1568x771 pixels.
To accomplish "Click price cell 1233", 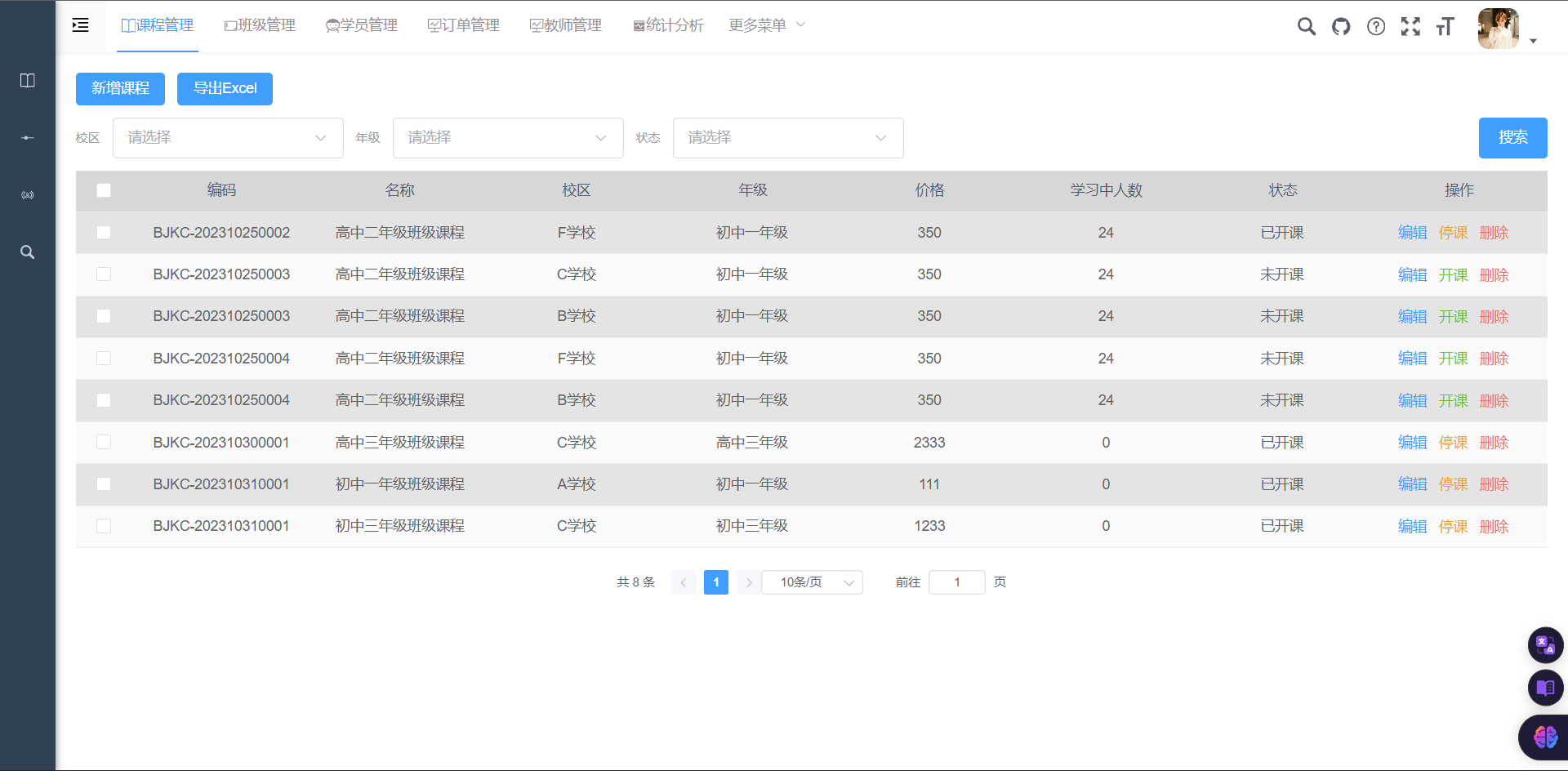I will click(x=929, y=526).
